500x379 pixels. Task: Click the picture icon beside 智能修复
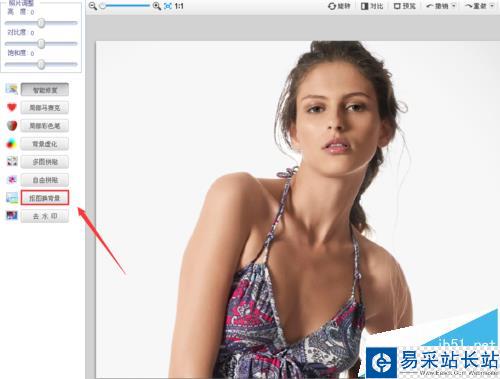[12, 89]
